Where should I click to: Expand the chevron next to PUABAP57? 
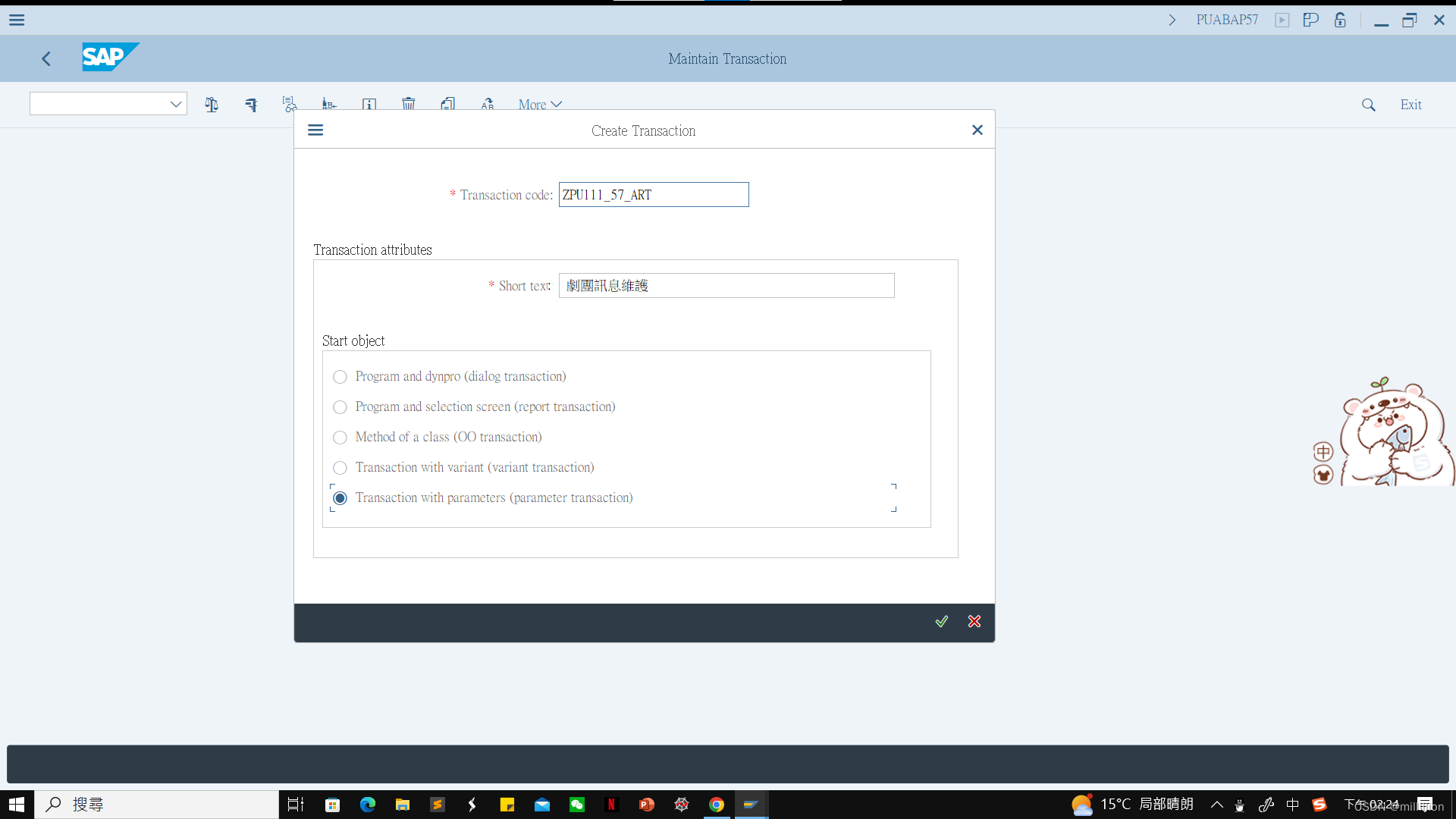coord(1172,20)
